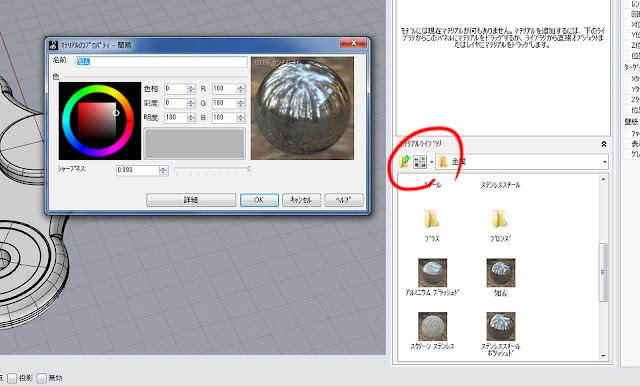Screen dimensions: 640x386
Task: Click the gray color swatch preview
Action: coord(195,144)
